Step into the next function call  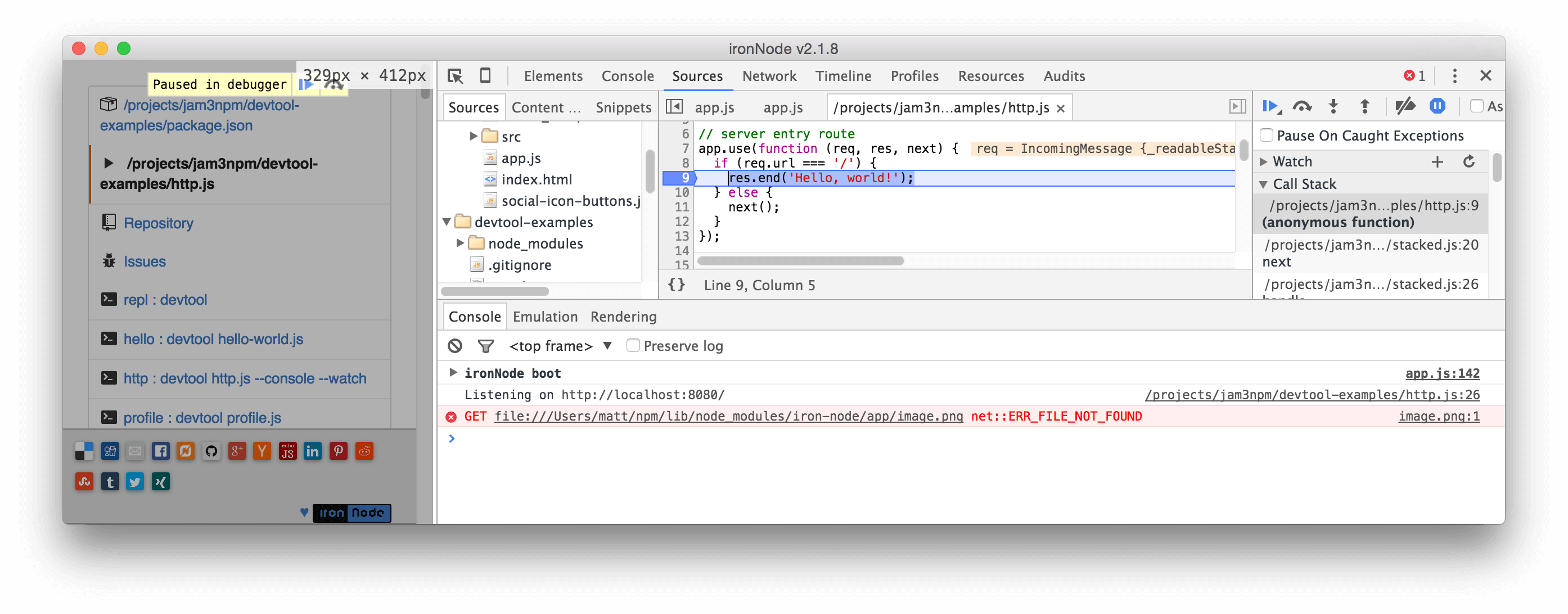[1333, 106]
